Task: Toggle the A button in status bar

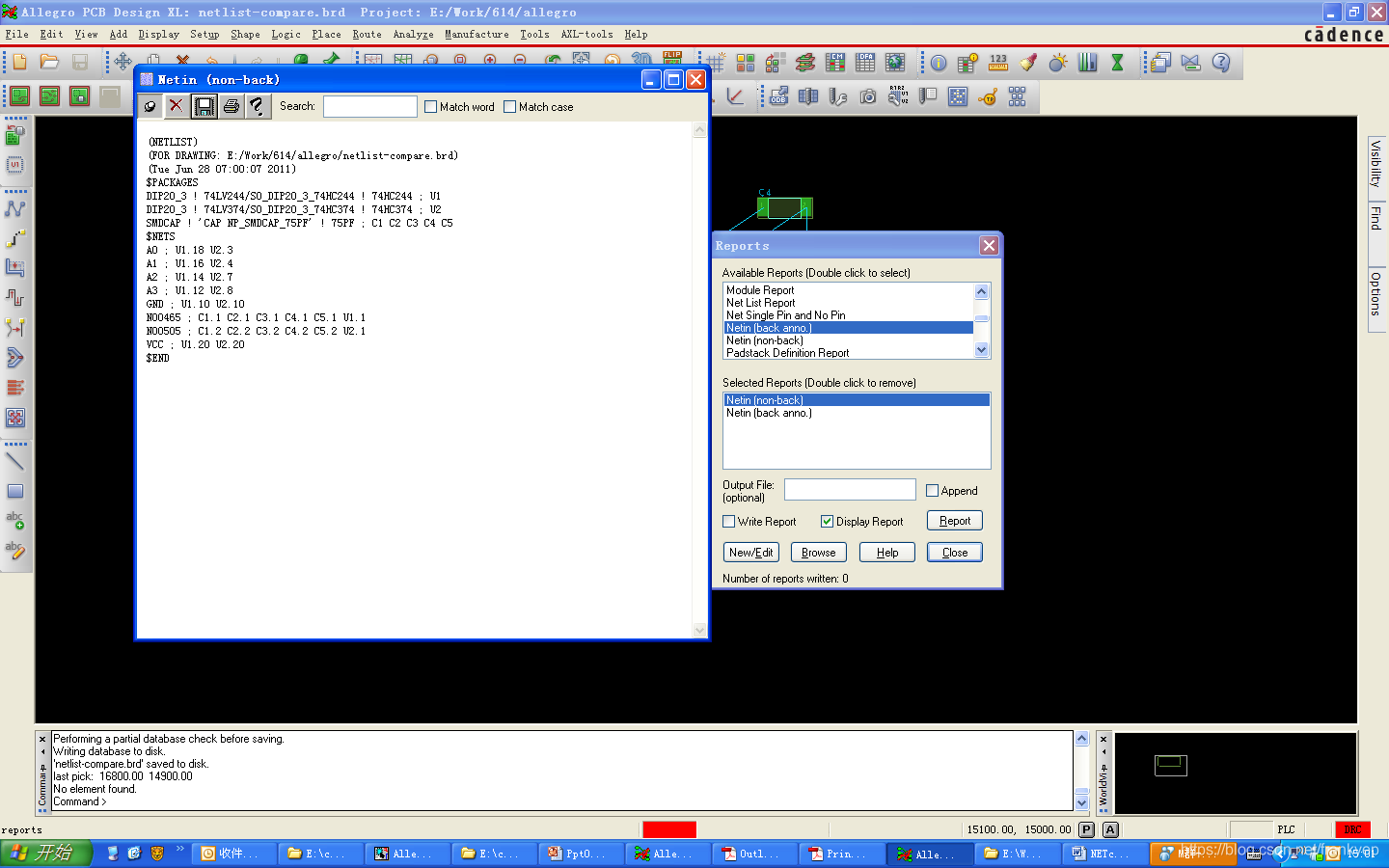Action: (x=1110, y=829)
